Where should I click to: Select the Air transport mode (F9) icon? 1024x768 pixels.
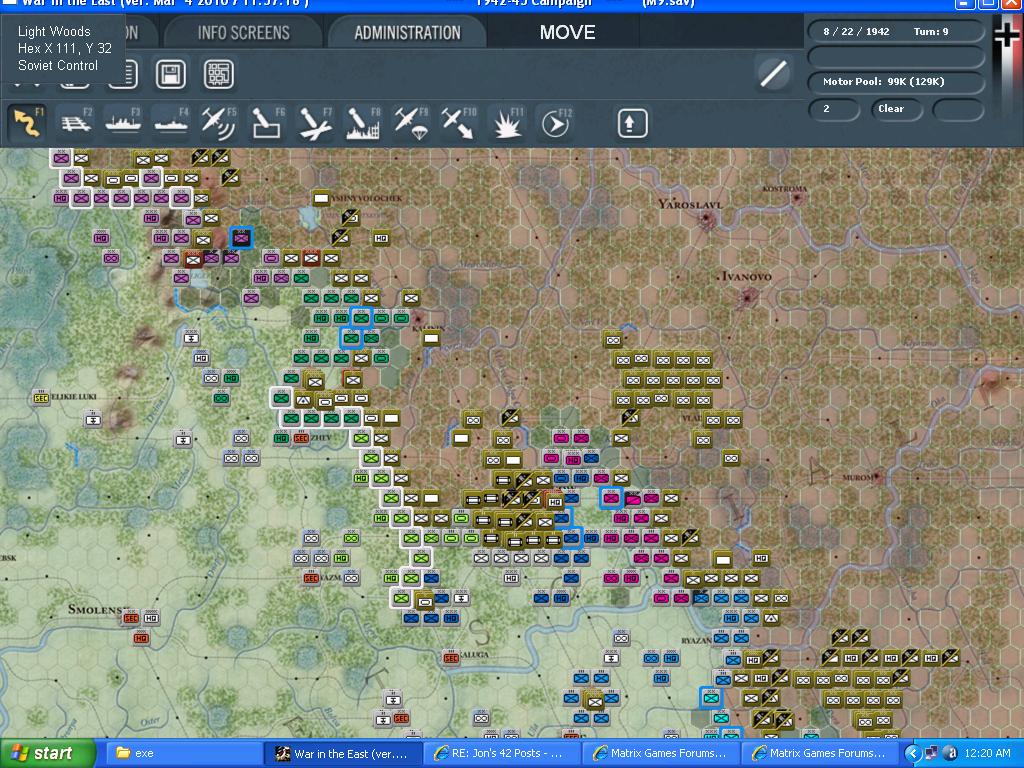[410, 123]
